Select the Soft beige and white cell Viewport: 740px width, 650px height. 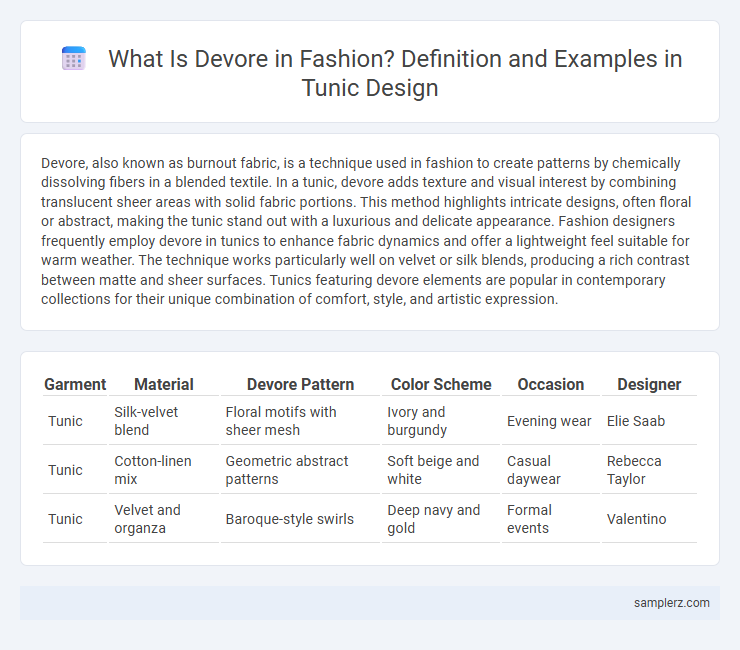[441, 470]
